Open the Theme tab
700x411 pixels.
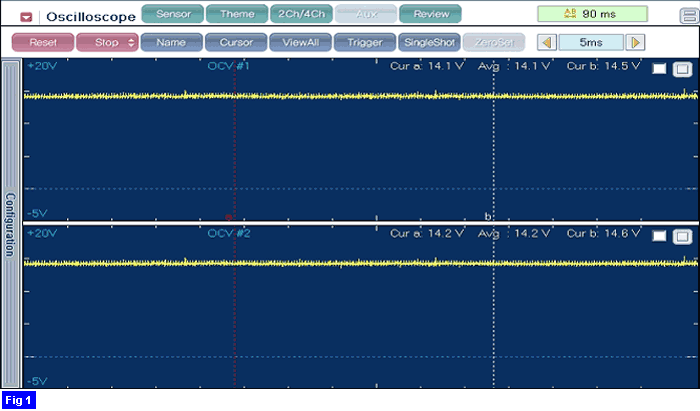point(237,14)
